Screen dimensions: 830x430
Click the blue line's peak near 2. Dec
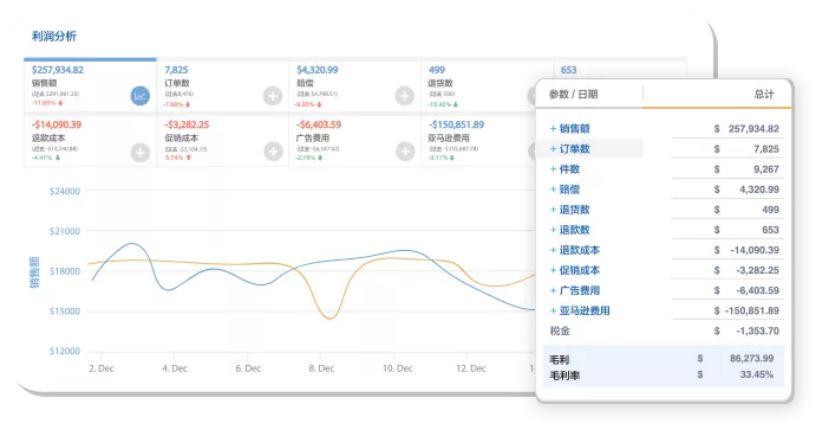tap(131, 244)
